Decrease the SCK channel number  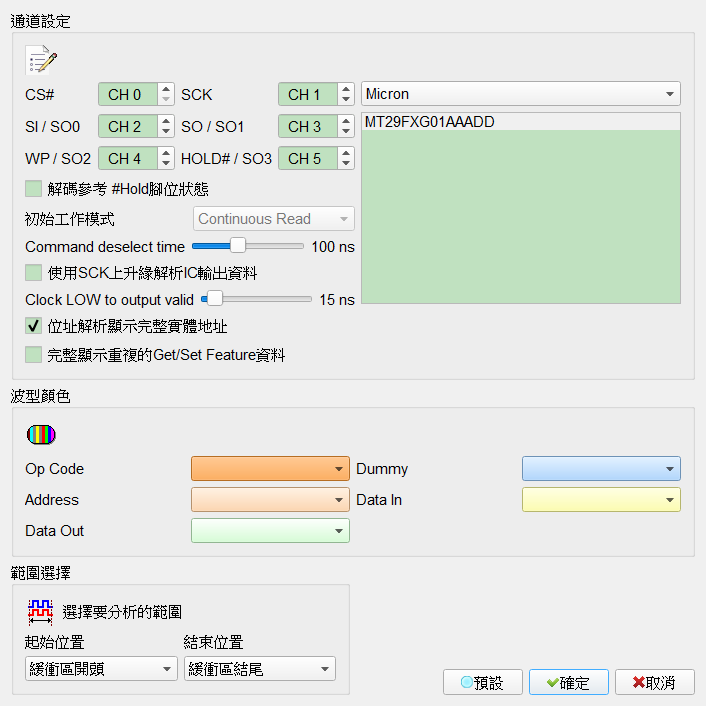pos(346,99)
